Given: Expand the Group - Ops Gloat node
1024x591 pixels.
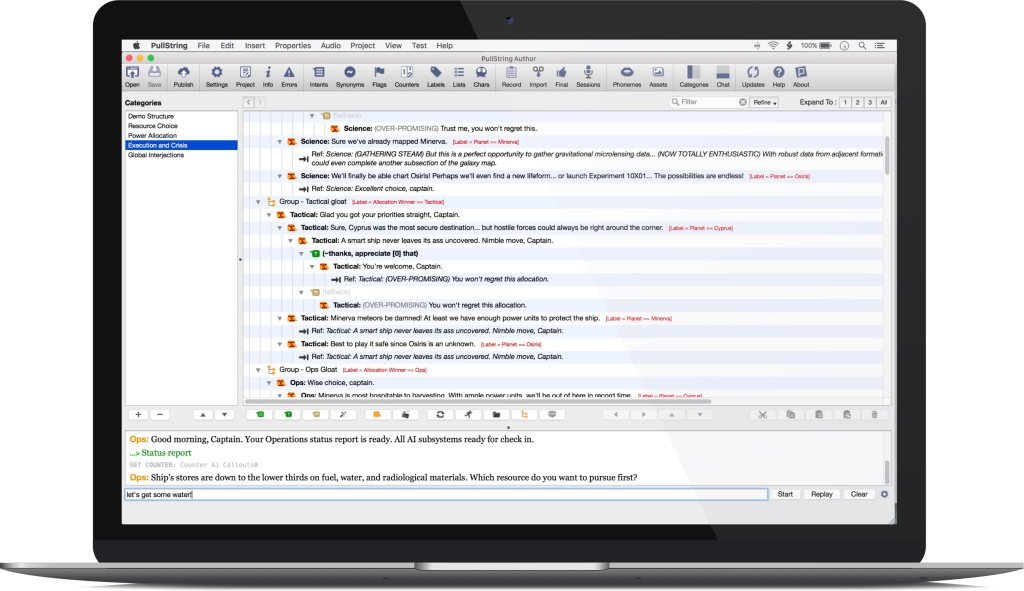Looking at the screenshot, I should pos(258,369).
